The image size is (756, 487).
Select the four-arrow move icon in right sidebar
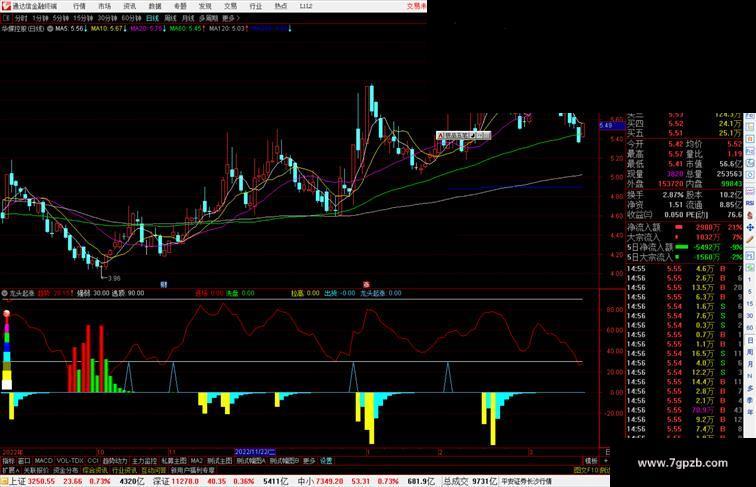[x=750, y=227]
